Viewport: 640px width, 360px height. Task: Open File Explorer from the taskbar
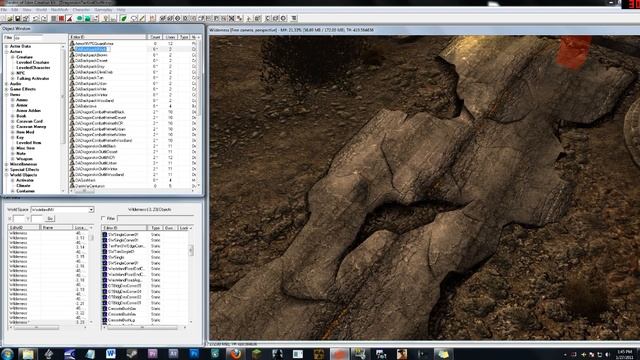coord(28,354)
